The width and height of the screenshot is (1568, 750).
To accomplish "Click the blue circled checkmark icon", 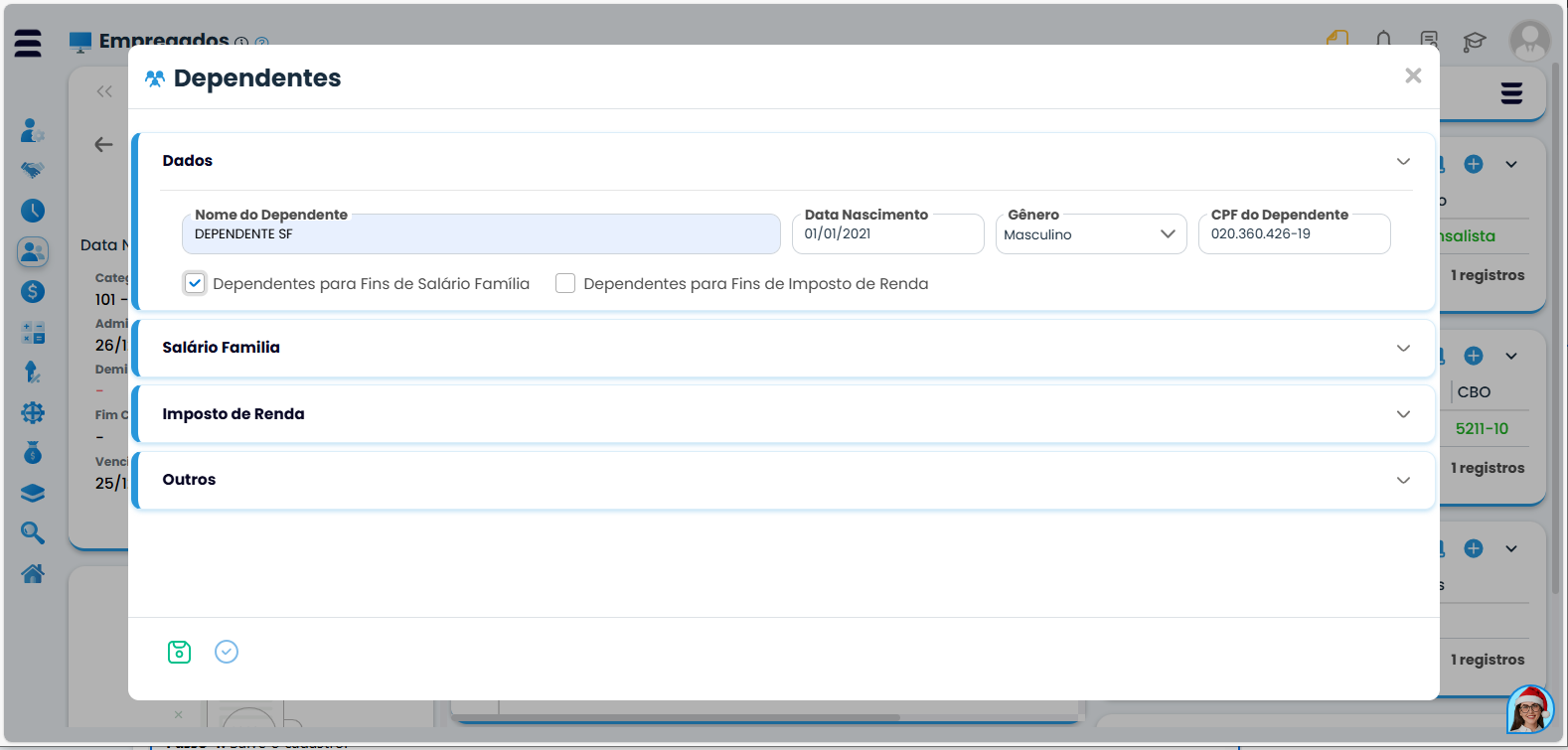I will pos(227,652).
